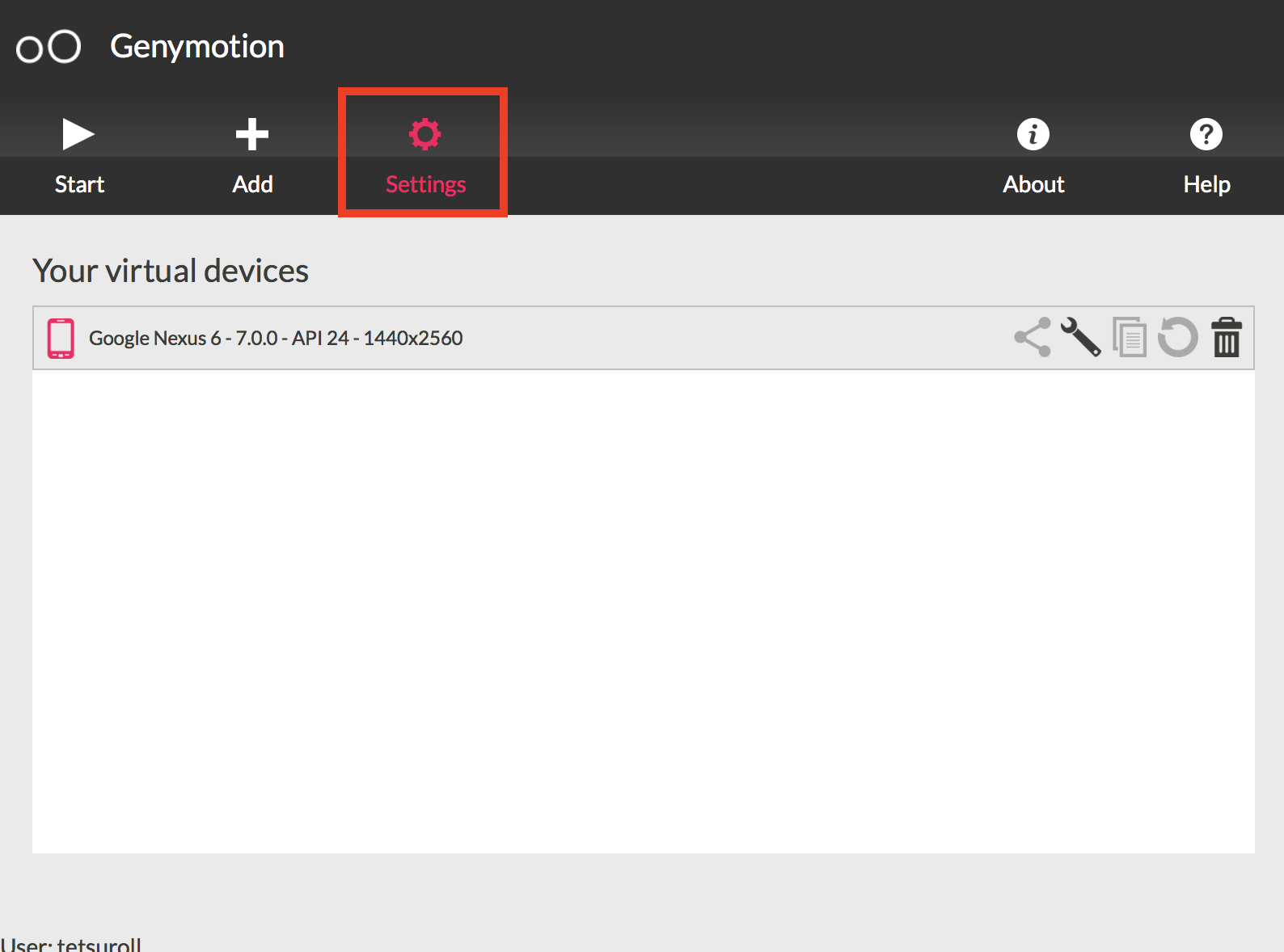Start the selected virtual device
Viewport: 1284px width, 952px height.
pyautogui.click(x=79, y=157)
